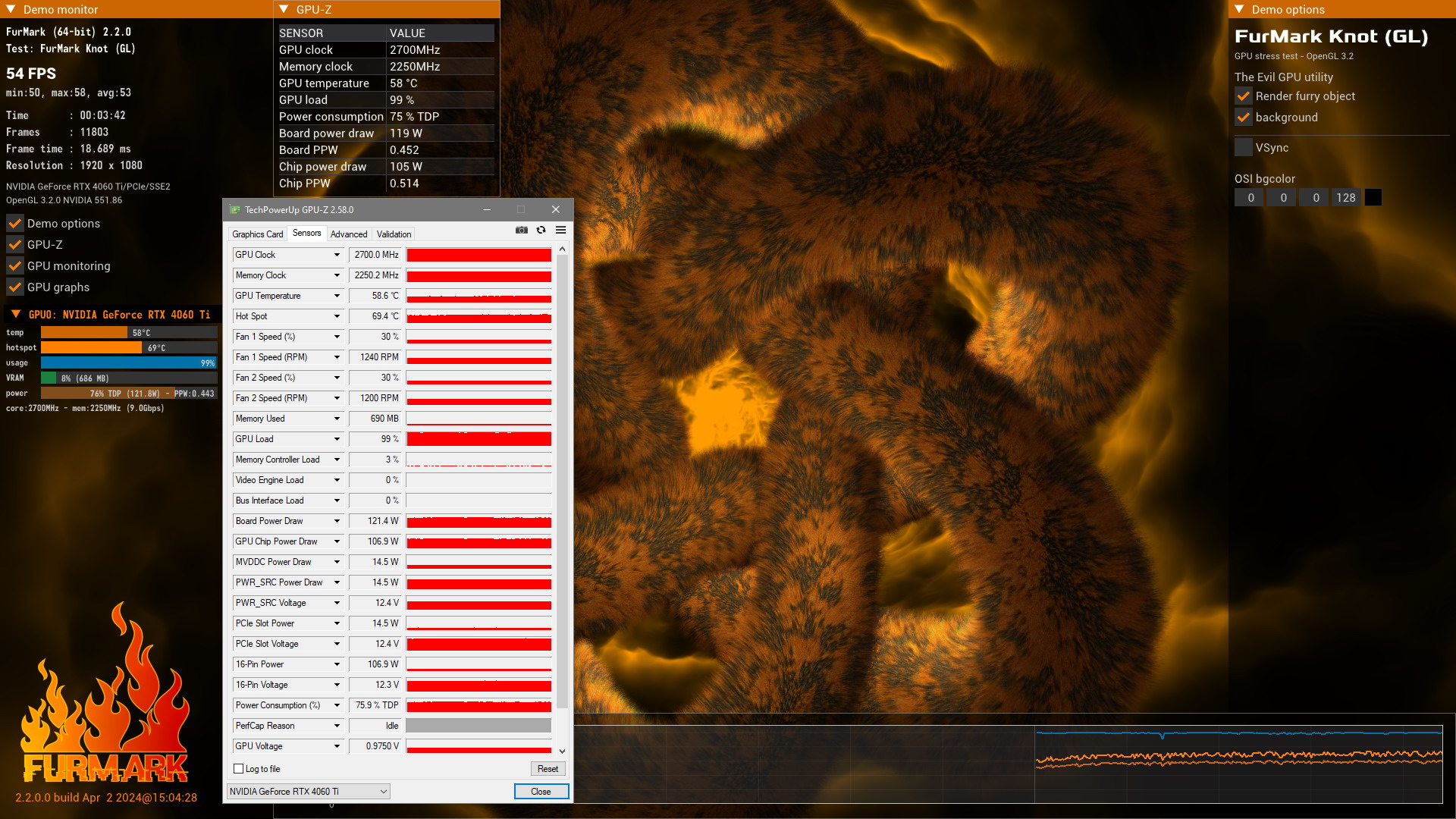Collapse the GPU-Z overlay panel triangle

[284, 9]
